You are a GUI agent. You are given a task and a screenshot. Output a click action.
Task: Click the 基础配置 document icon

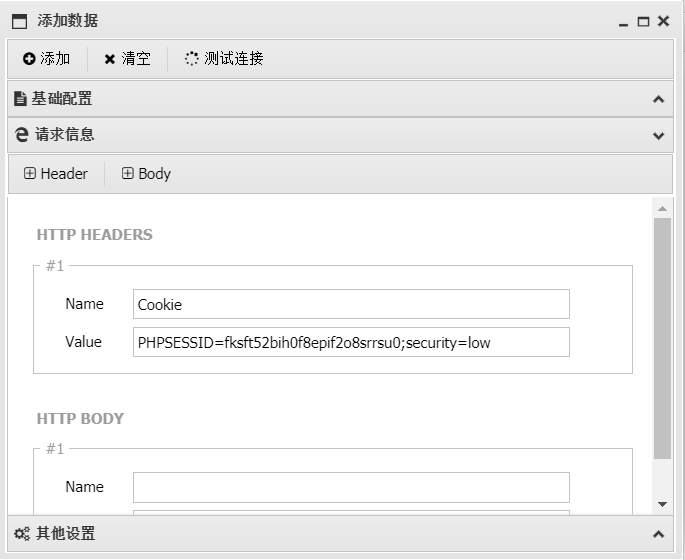point(19,98)
